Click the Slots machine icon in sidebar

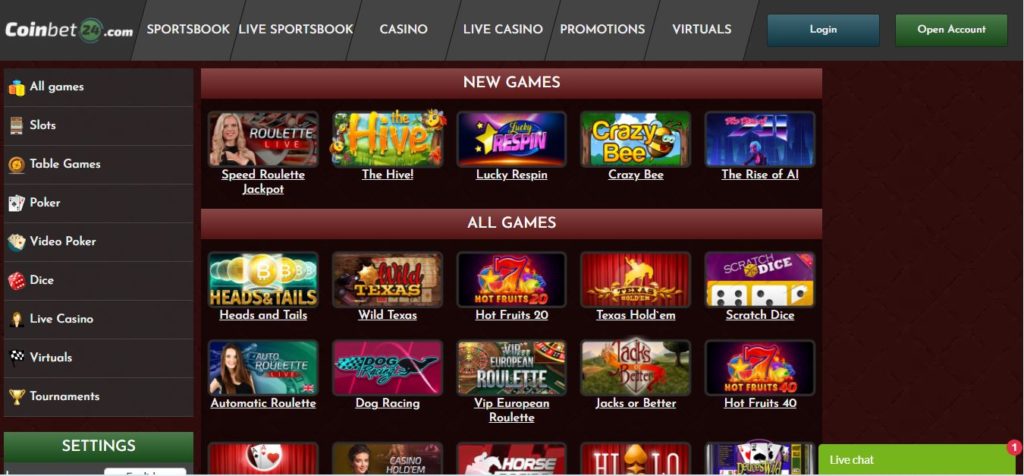click(x=17, y=125)
